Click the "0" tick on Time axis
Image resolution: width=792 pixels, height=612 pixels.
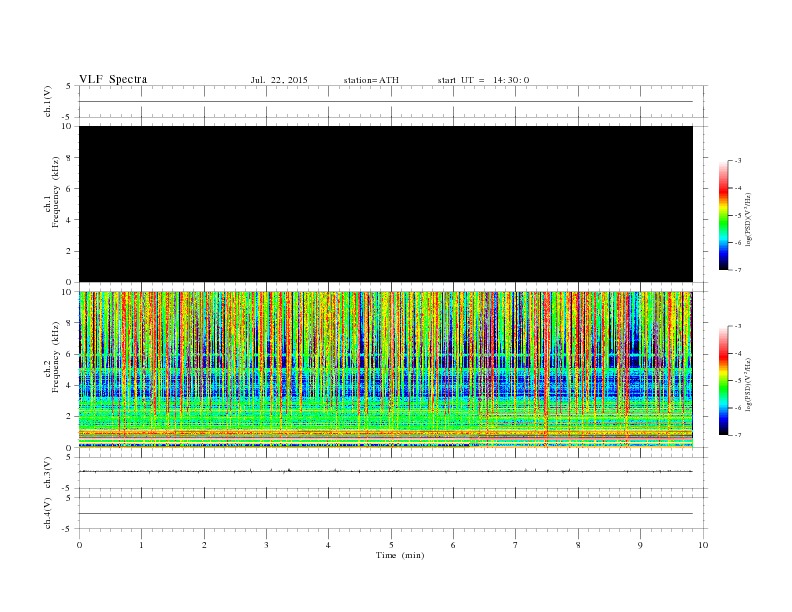tap(79, 545)
